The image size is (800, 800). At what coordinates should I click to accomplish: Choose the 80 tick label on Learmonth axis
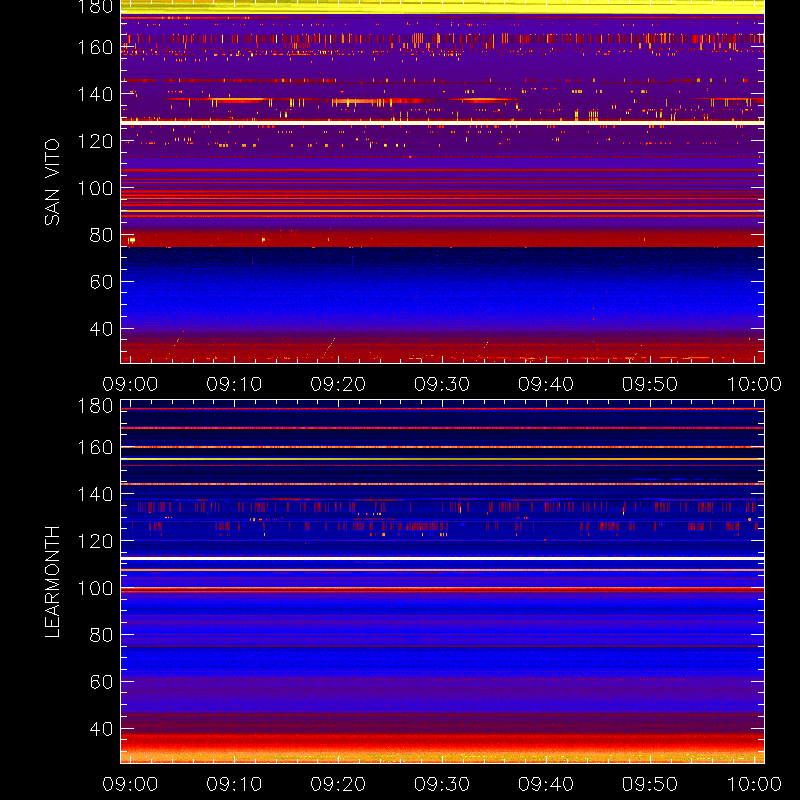point(102,635)
